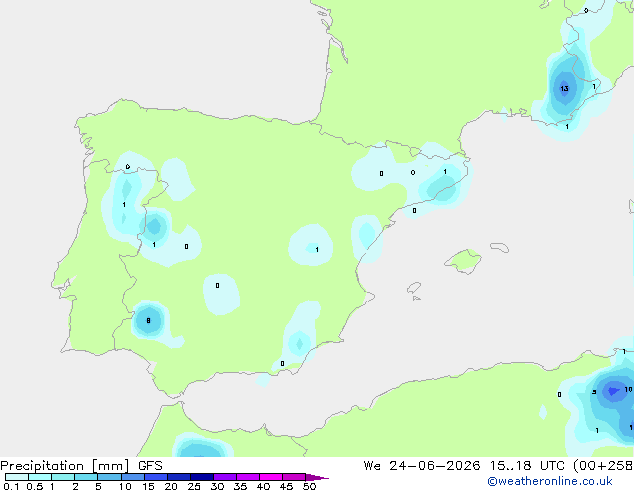
Task: Click the '50' legend scale label
Action: coord(309,486)
